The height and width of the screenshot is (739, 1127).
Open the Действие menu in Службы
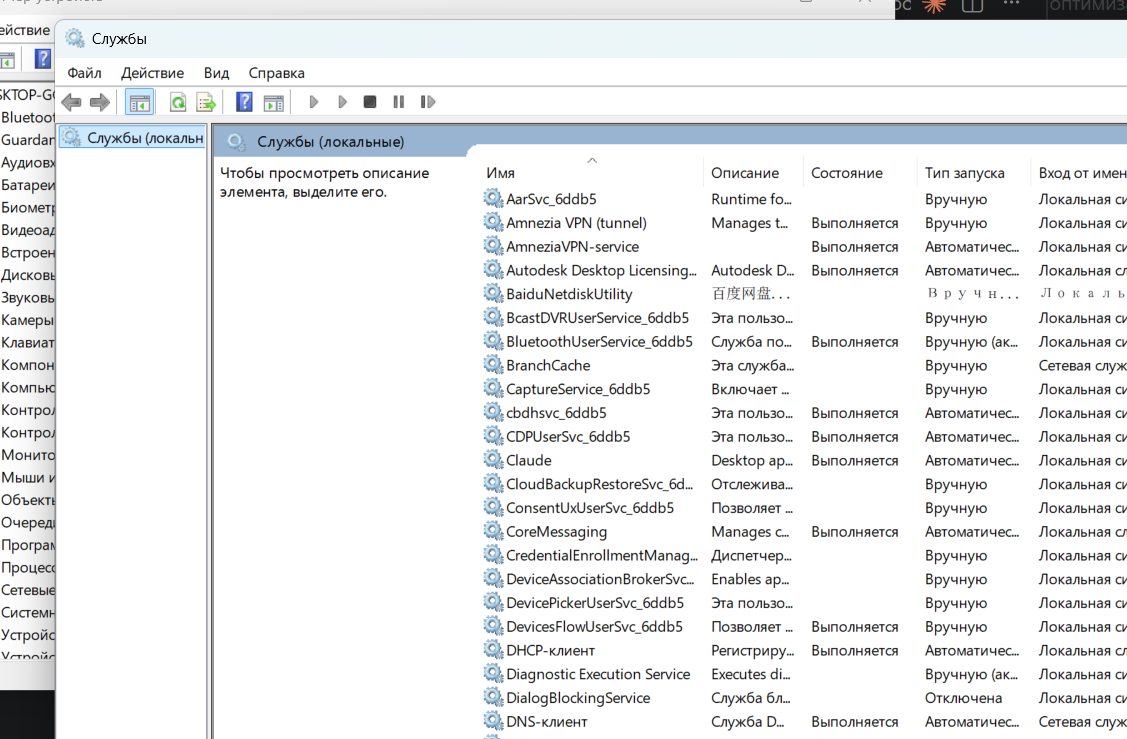[152, 73]
